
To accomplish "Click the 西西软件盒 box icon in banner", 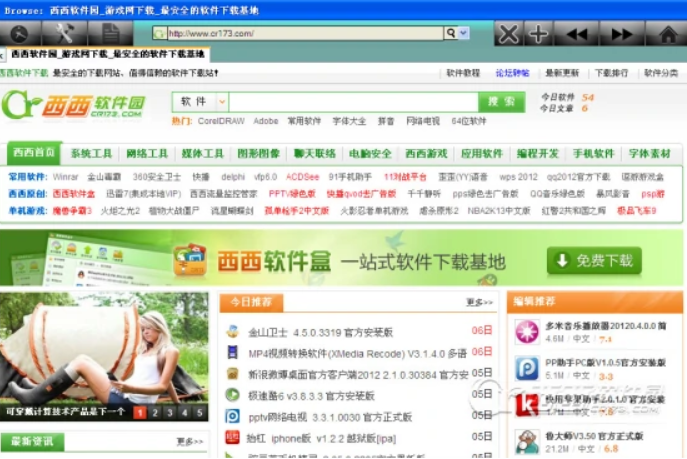I will pos(190,261).
